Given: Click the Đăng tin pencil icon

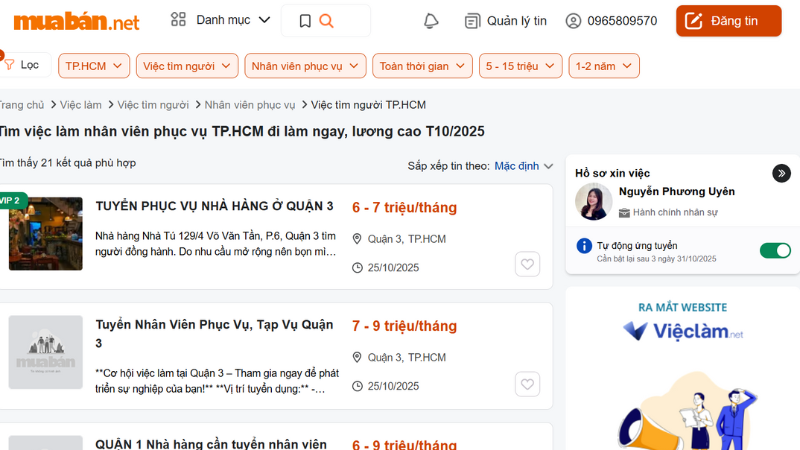Looking at the screenshot, I should point(693,21).
